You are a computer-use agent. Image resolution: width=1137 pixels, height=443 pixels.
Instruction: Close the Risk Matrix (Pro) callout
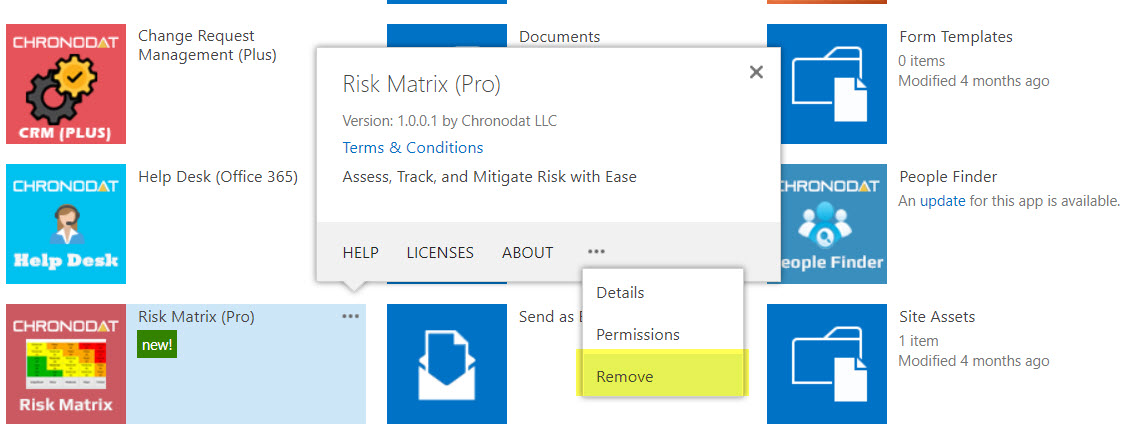(x=756, y=72)
